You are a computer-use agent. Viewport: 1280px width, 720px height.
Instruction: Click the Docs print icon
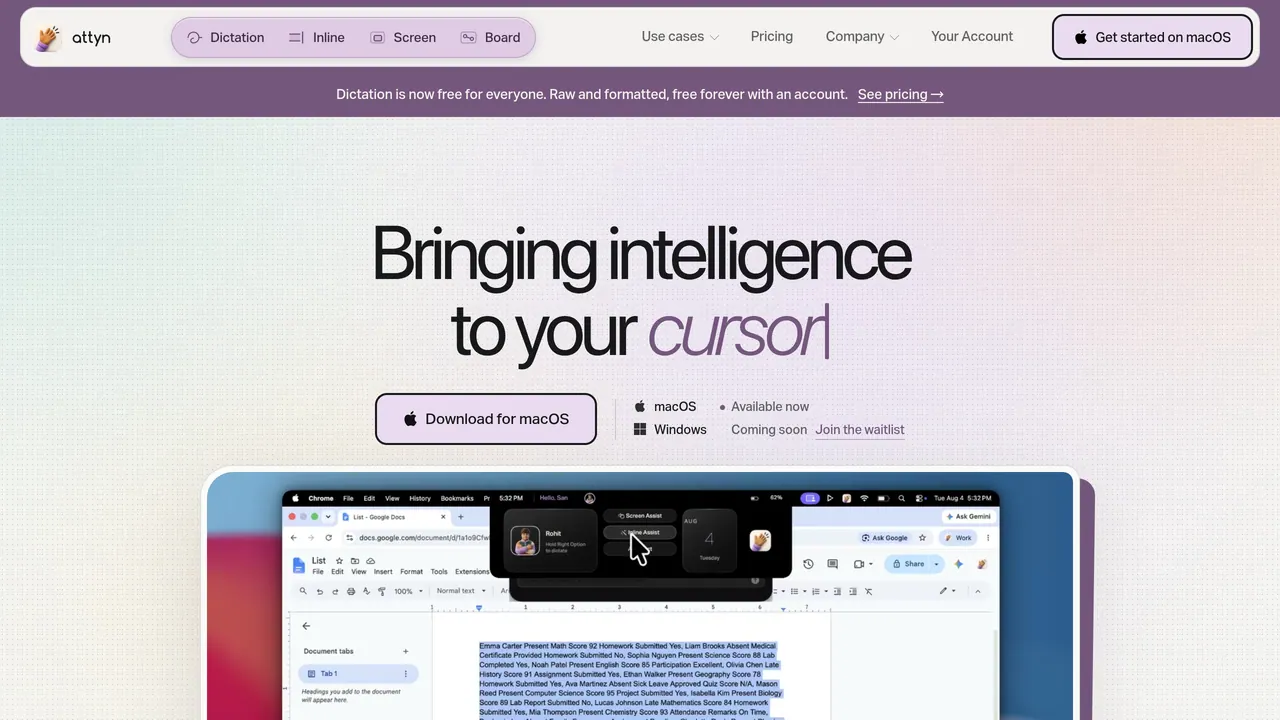(x=351, y=591)
